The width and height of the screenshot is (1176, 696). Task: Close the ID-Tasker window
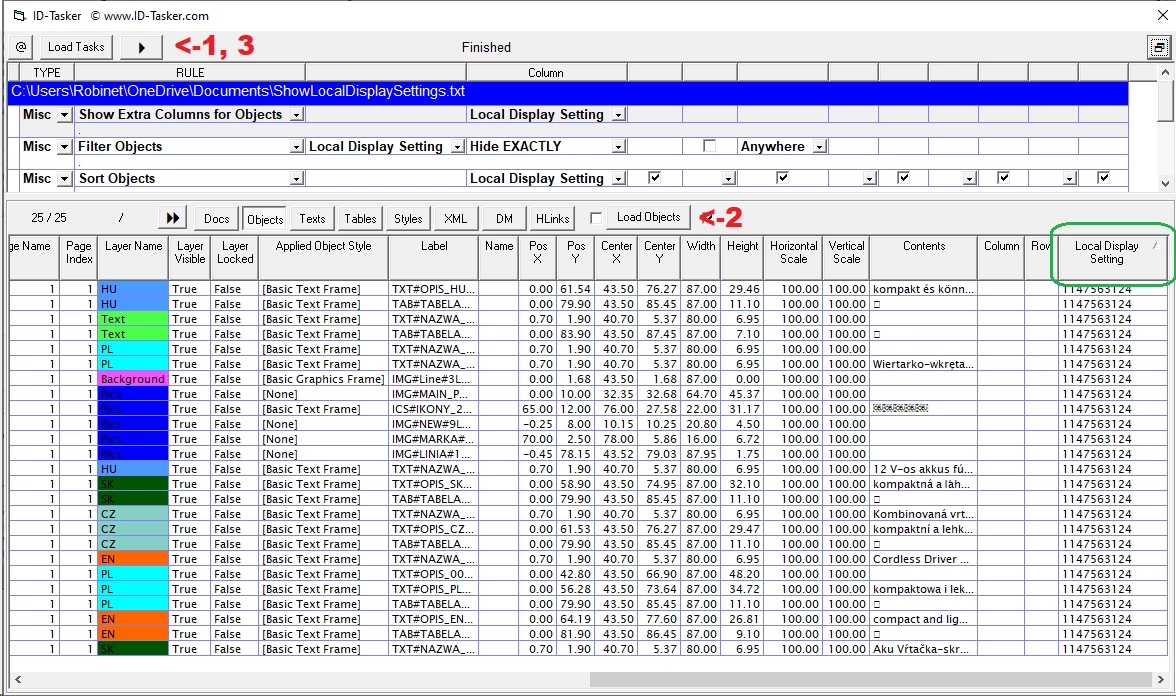click(x=1162, y=15)
